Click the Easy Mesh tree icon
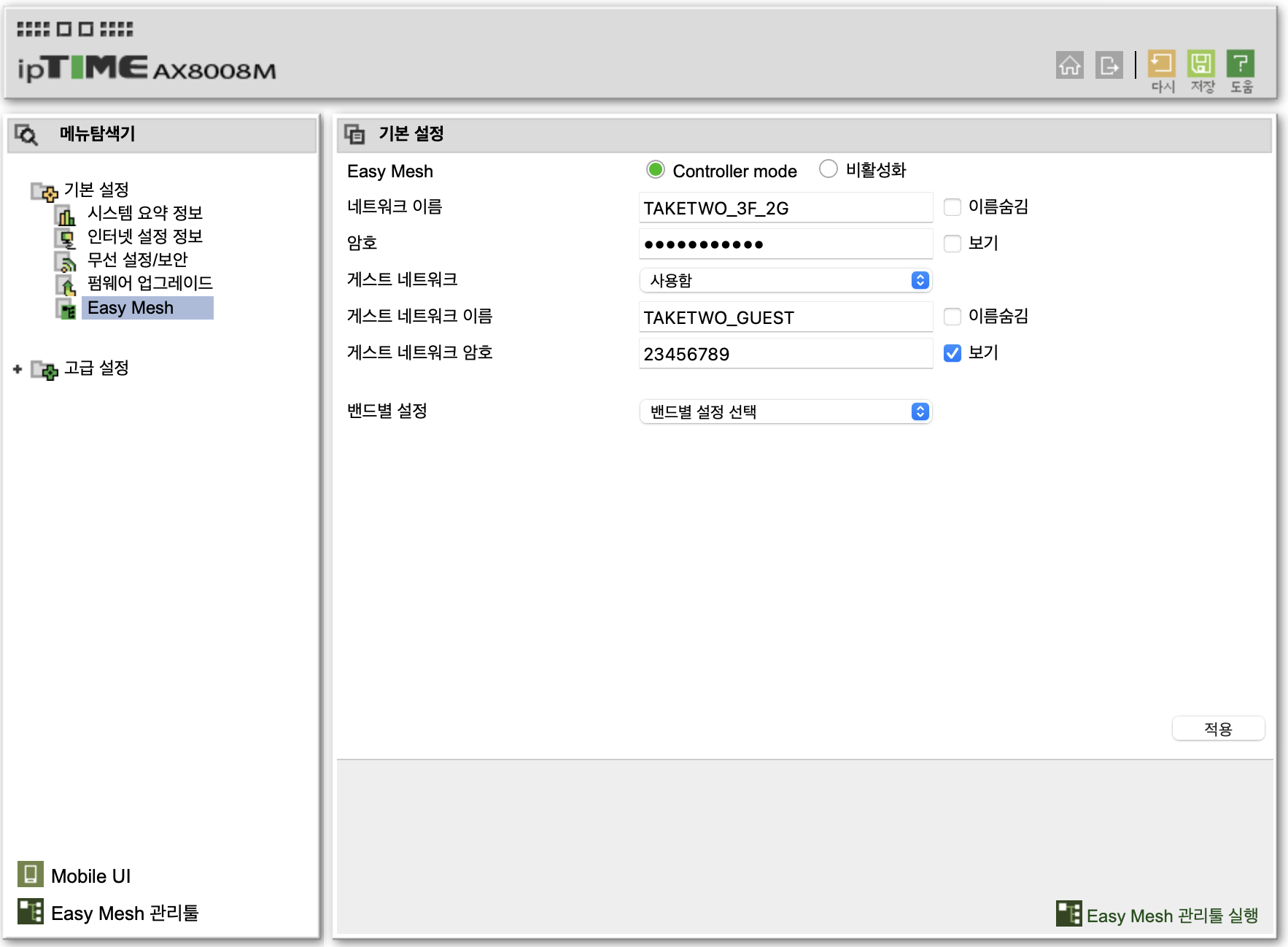Image resolution: width=1288 pixels, height=947 pixels. click(66, 309)
